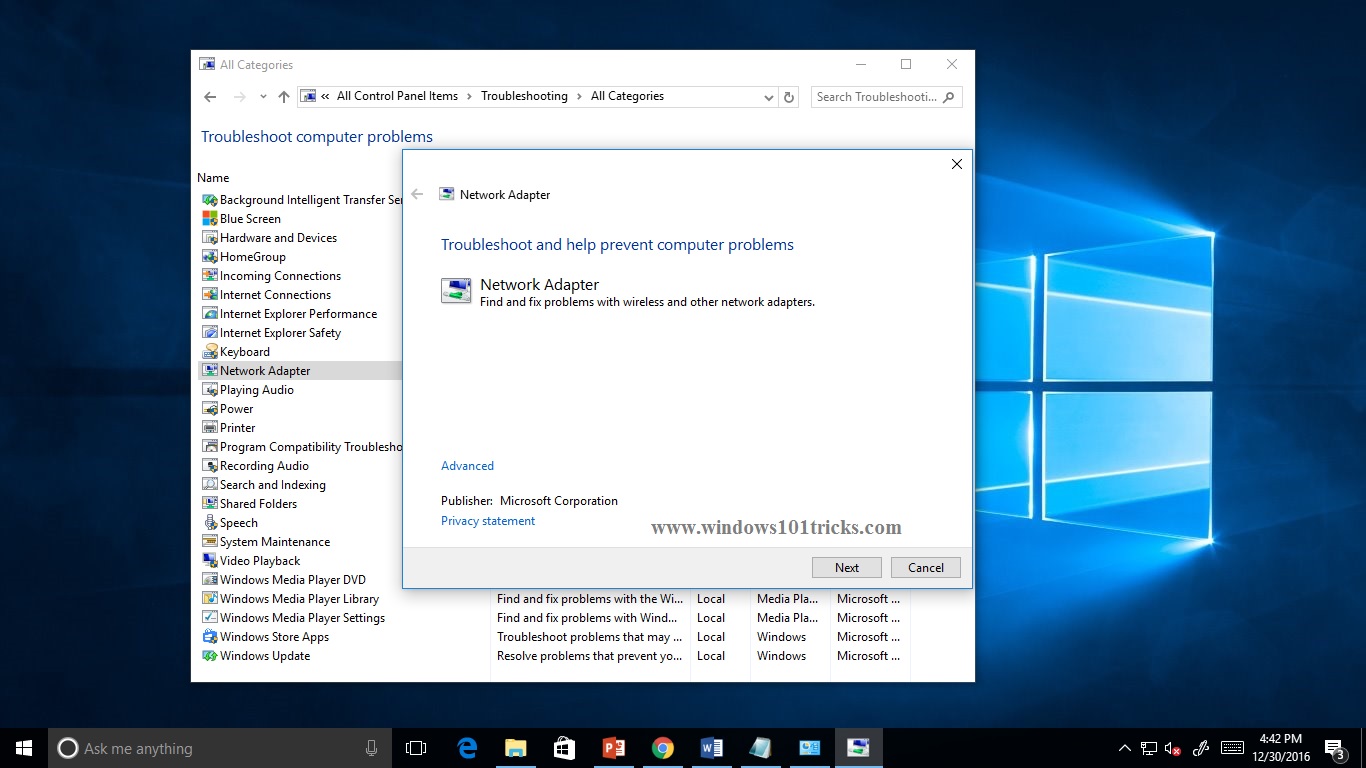Click the Next button to start troubleshooting
This screenshot has height=768, width=1366.
click(846, 567)
